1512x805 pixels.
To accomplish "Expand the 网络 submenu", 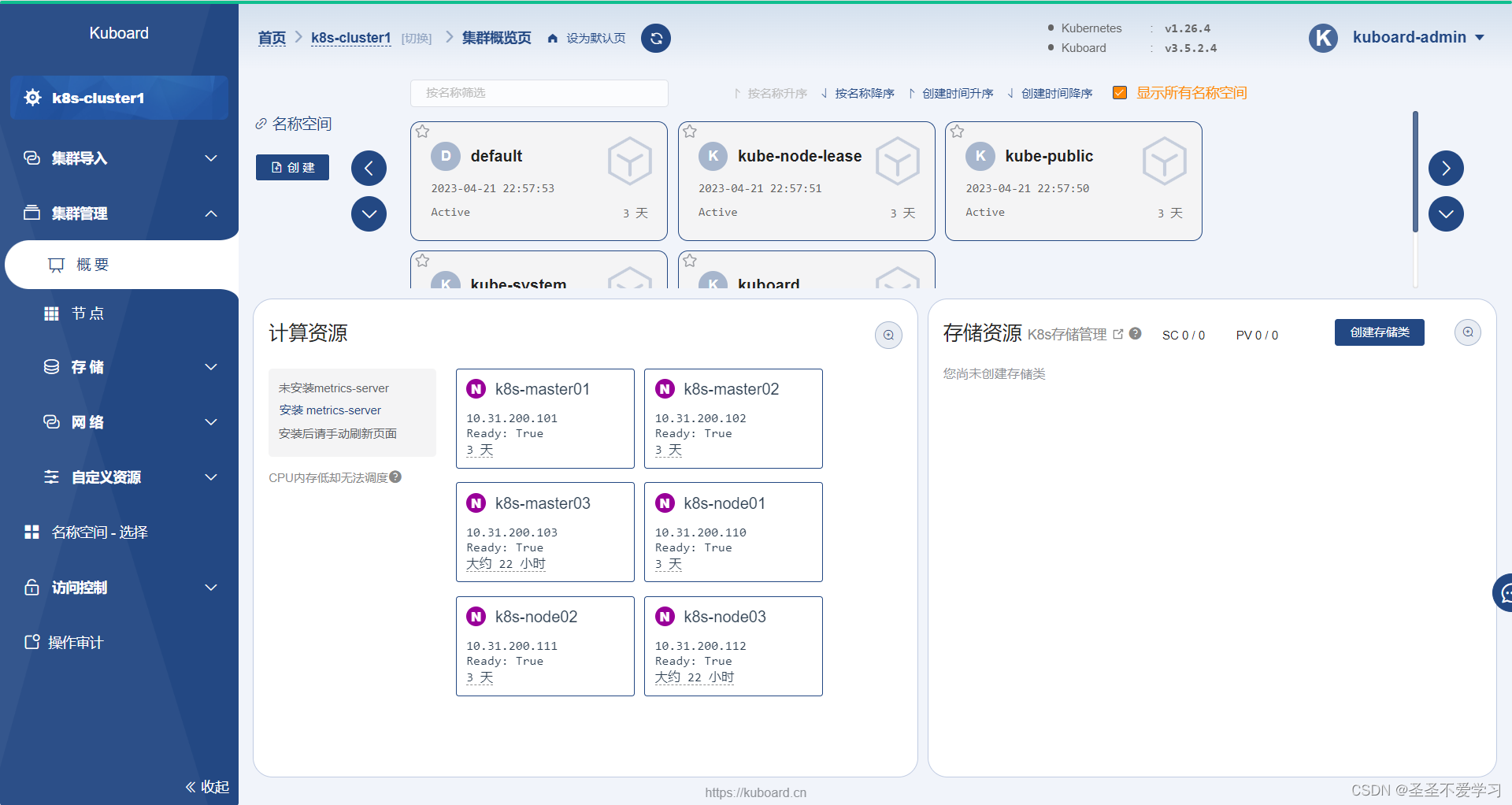I will pyautogui.click(x=120, y=422).
